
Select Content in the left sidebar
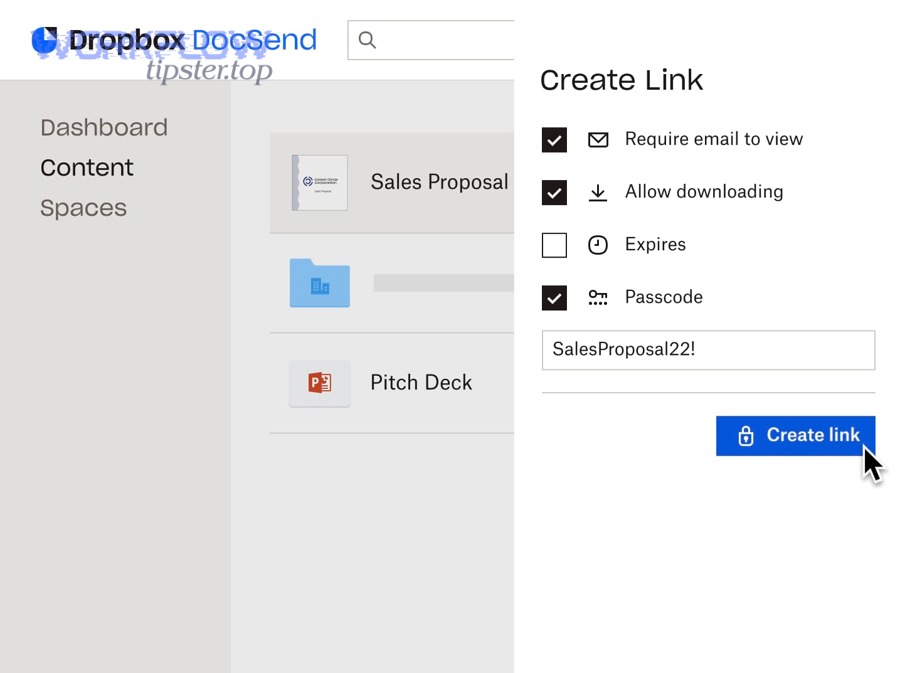click(x=86, y=167)
